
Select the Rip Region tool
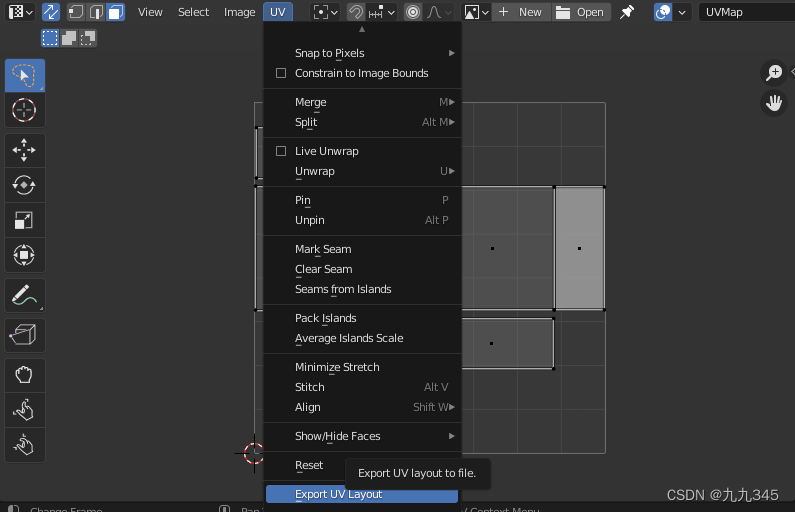(25, 335)
